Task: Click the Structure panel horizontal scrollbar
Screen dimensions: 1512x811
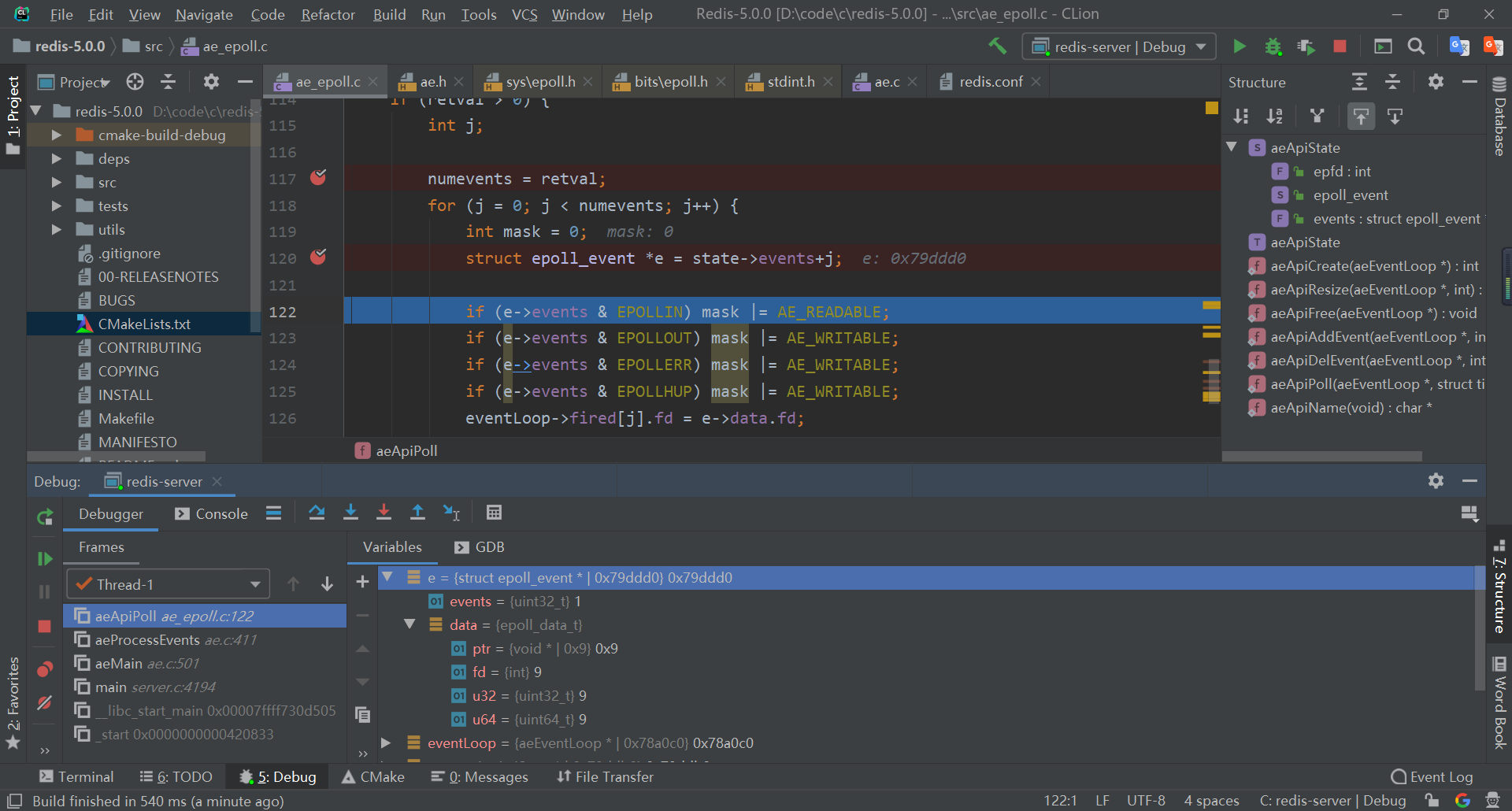Action: [1321, 456]
